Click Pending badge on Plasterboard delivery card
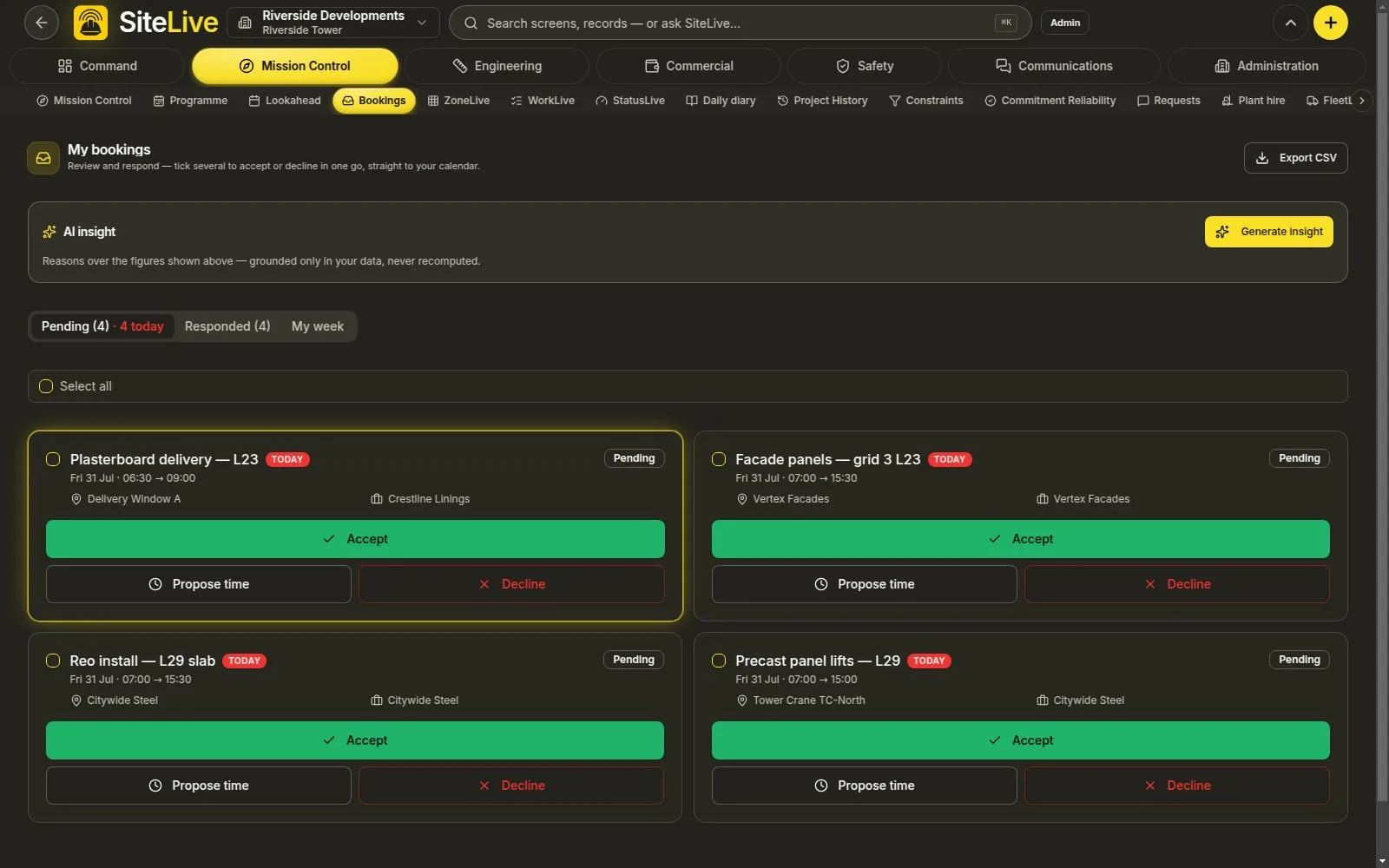1389x868 pixels. point(635,458)
